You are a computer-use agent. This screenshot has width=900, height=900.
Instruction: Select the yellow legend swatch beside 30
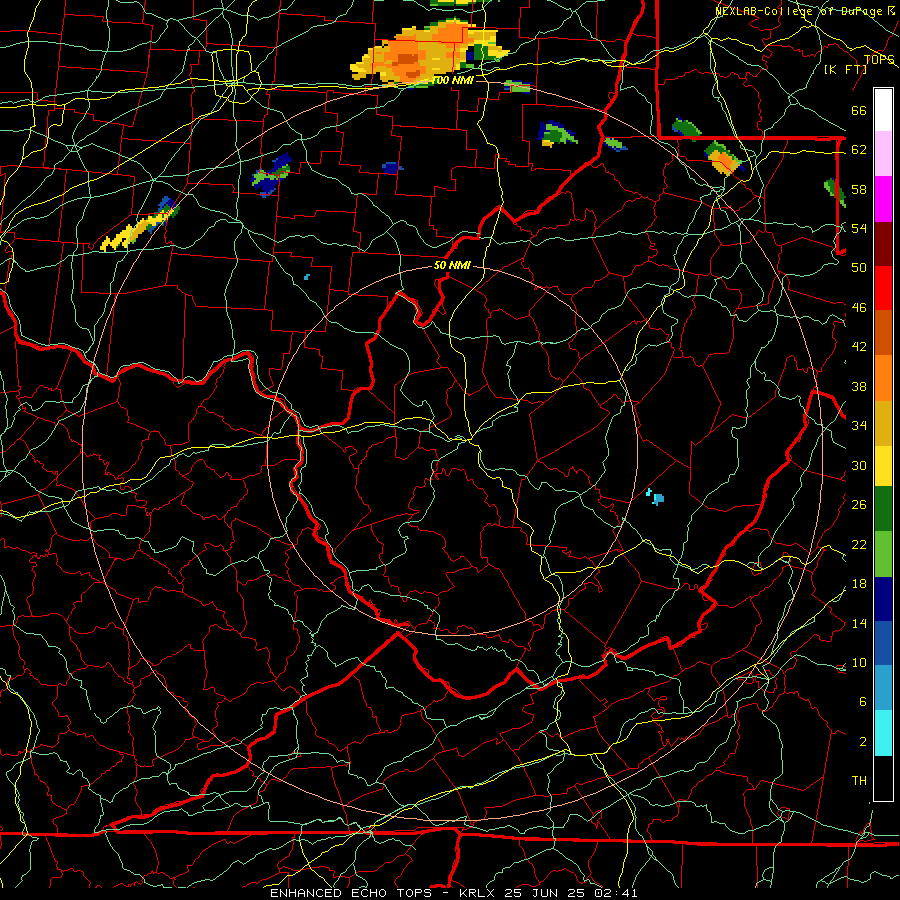pyautogui.click(x=883, y=465)
